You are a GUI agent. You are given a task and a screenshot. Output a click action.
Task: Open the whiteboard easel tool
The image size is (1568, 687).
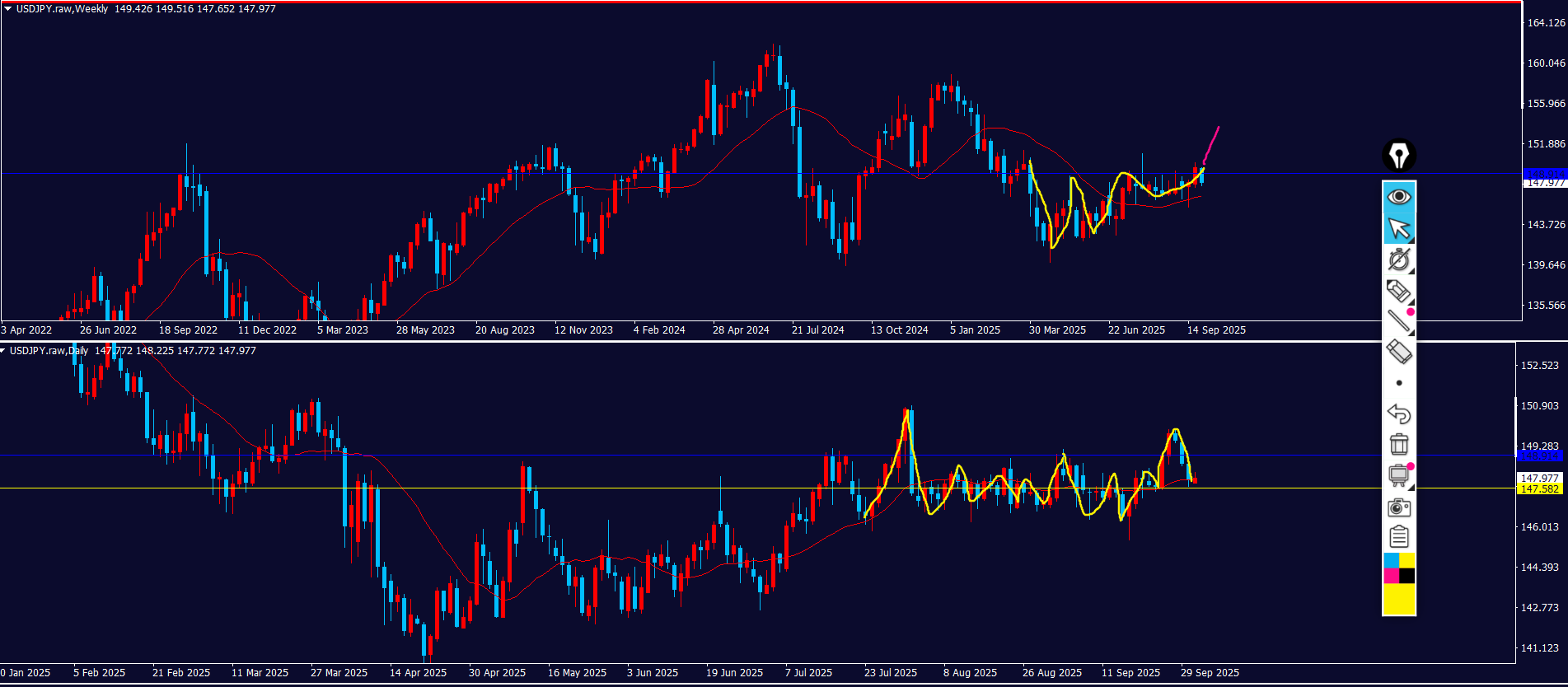[1398, 475]
